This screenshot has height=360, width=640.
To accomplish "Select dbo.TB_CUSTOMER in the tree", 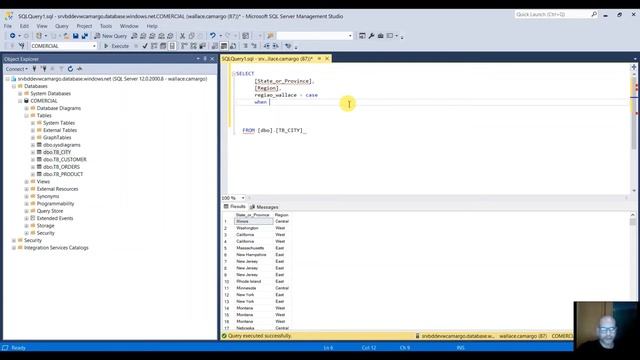I will (x=64, y=160).
